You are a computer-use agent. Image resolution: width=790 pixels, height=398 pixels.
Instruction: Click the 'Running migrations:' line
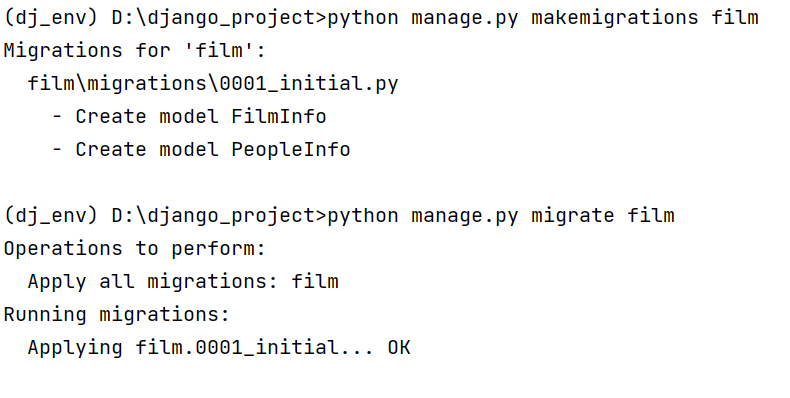point(116,314)
